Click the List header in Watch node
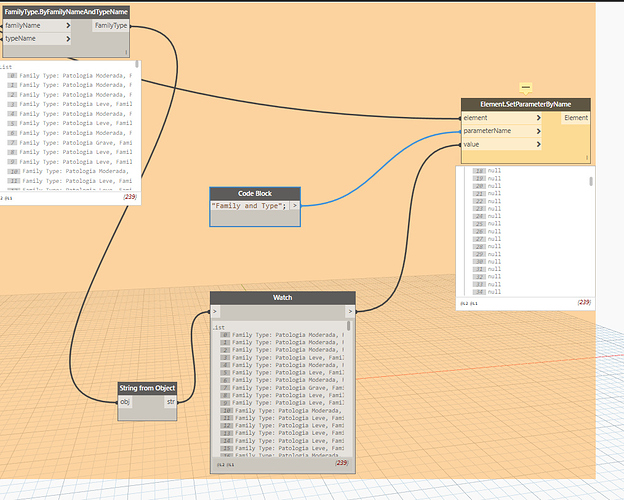Viewport: 624px width, 500px height. pos(218,327)
